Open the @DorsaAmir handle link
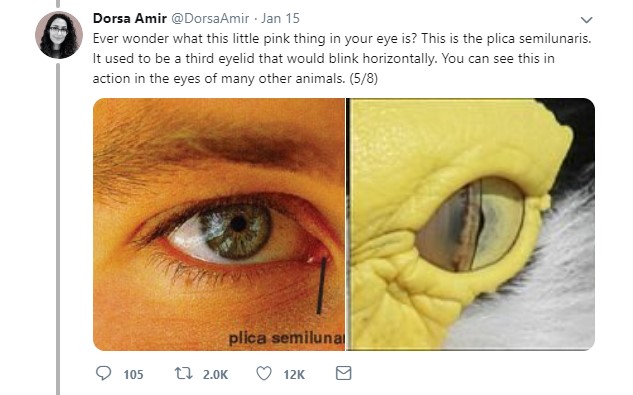Viewport: 633px width, 395px height. pos(210,18)
